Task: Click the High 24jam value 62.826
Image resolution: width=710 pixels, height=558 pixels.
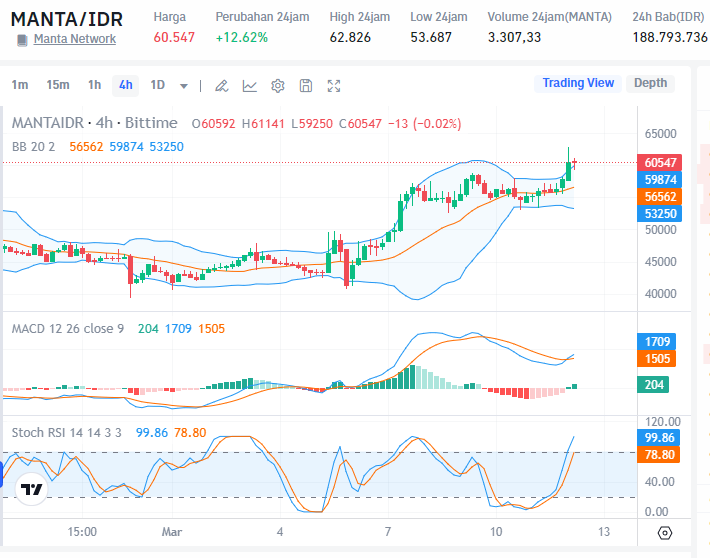Action: tap(350, 37)
